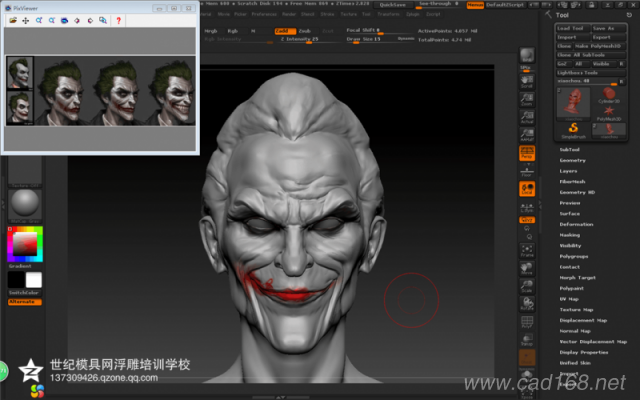Screen dimensions: 640x400
Task: Click the QuickSave button
Action: coord(392,5)
